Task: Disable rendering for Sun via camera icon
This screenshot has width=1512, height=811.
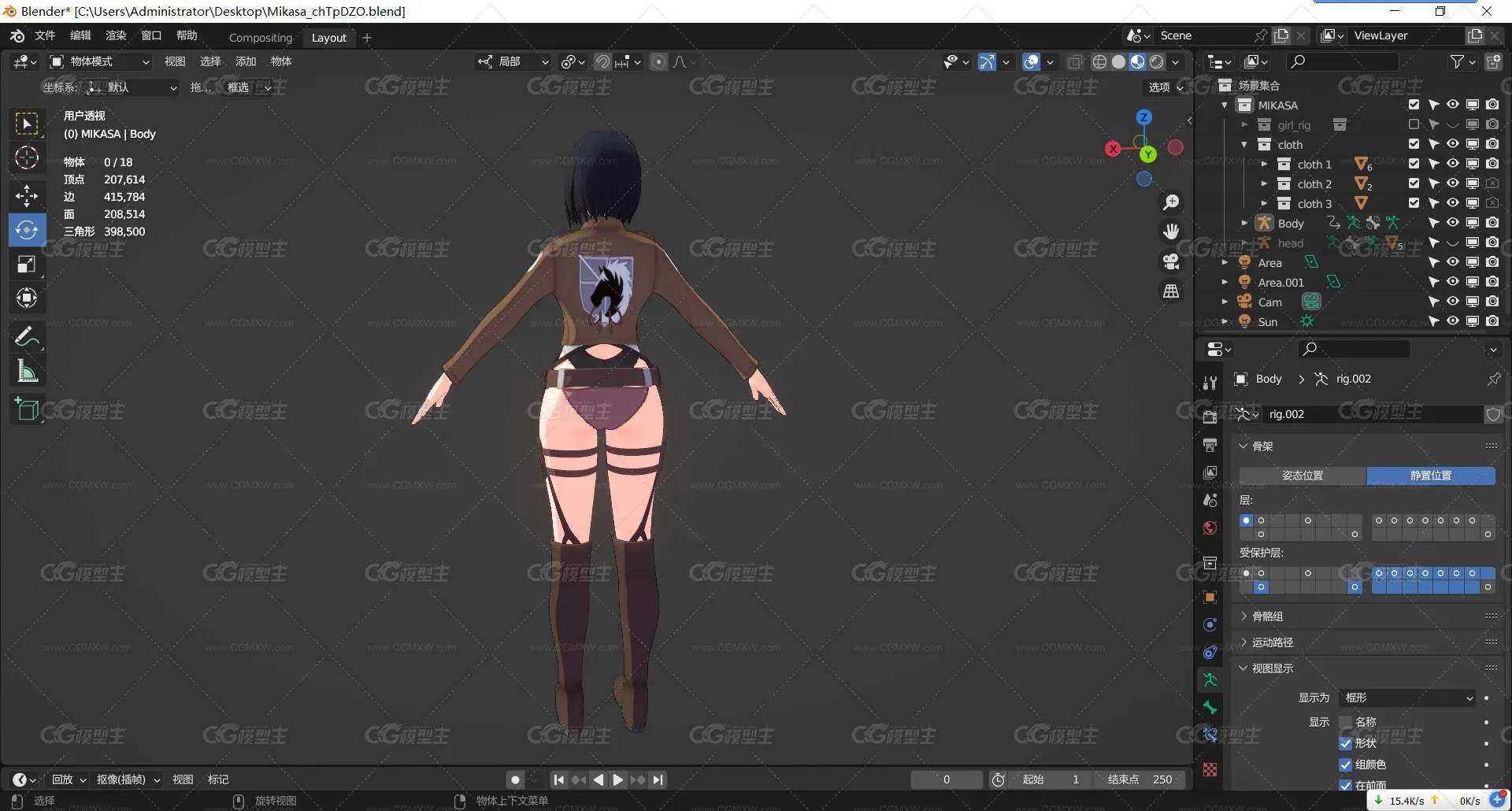Action: tap(1492, 321)
